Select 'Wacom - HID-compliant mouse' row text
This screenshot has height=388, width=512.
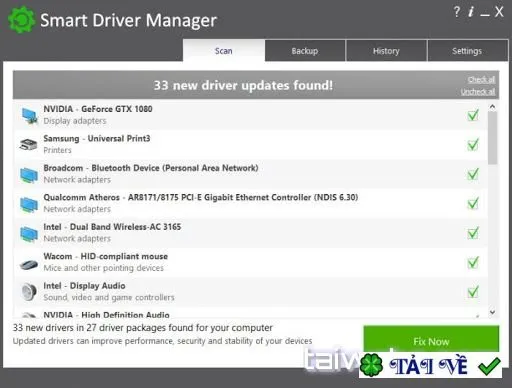(106, 256)
